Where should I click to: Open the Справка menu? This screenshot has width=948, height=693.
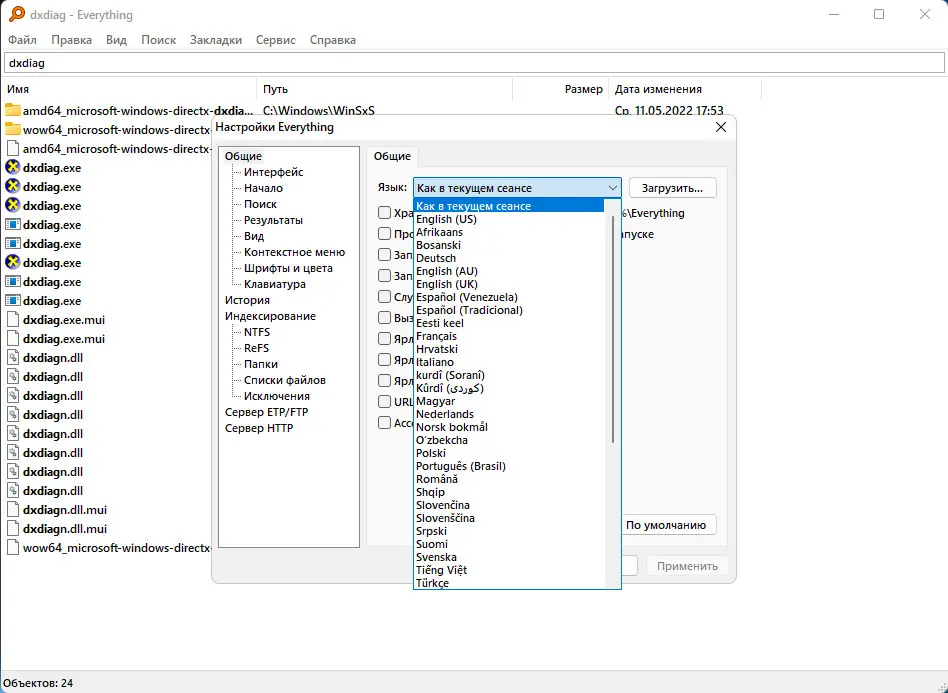(x=333, y=40)
